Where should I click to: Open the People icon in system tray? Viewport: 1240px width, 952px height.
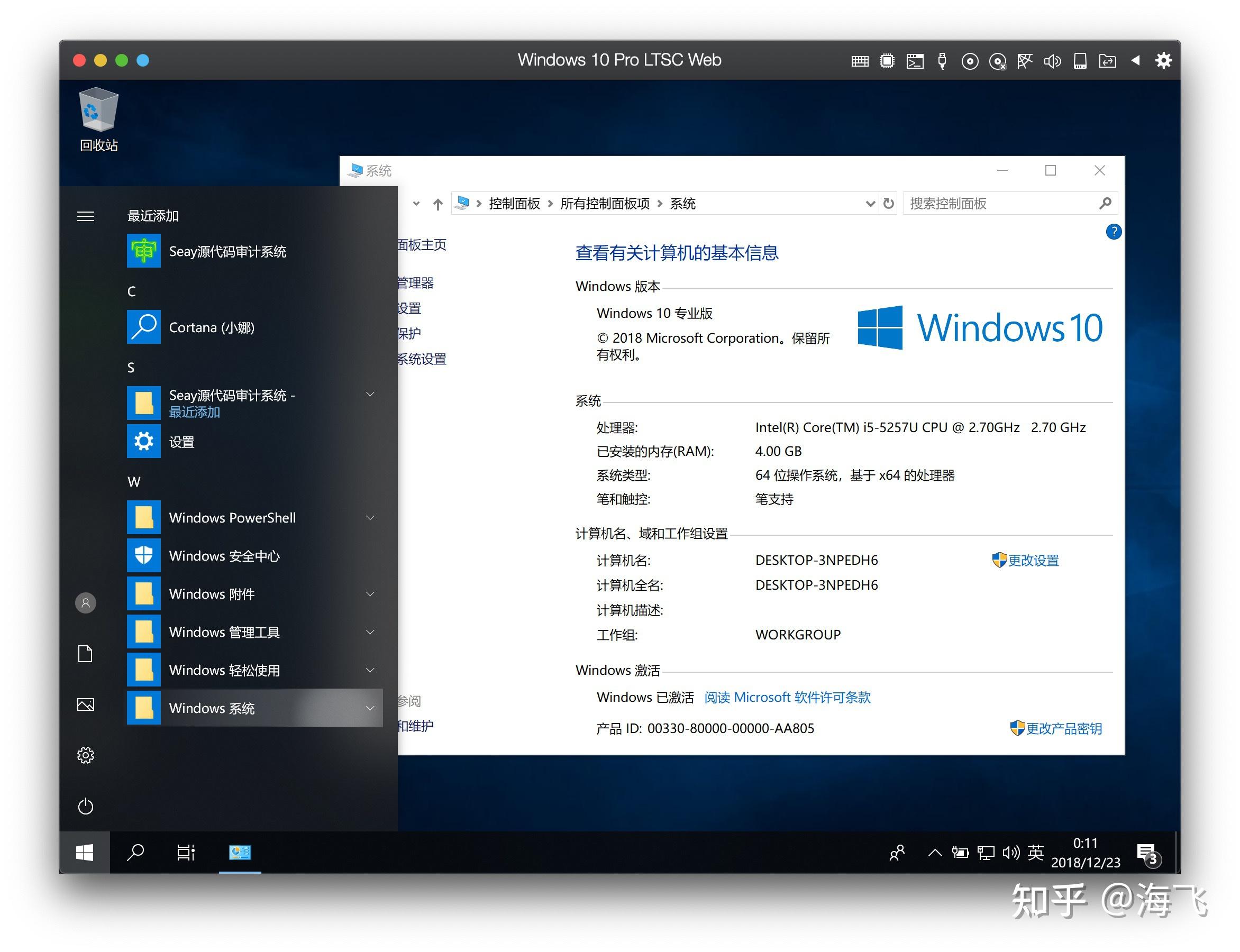pos(897,852)
